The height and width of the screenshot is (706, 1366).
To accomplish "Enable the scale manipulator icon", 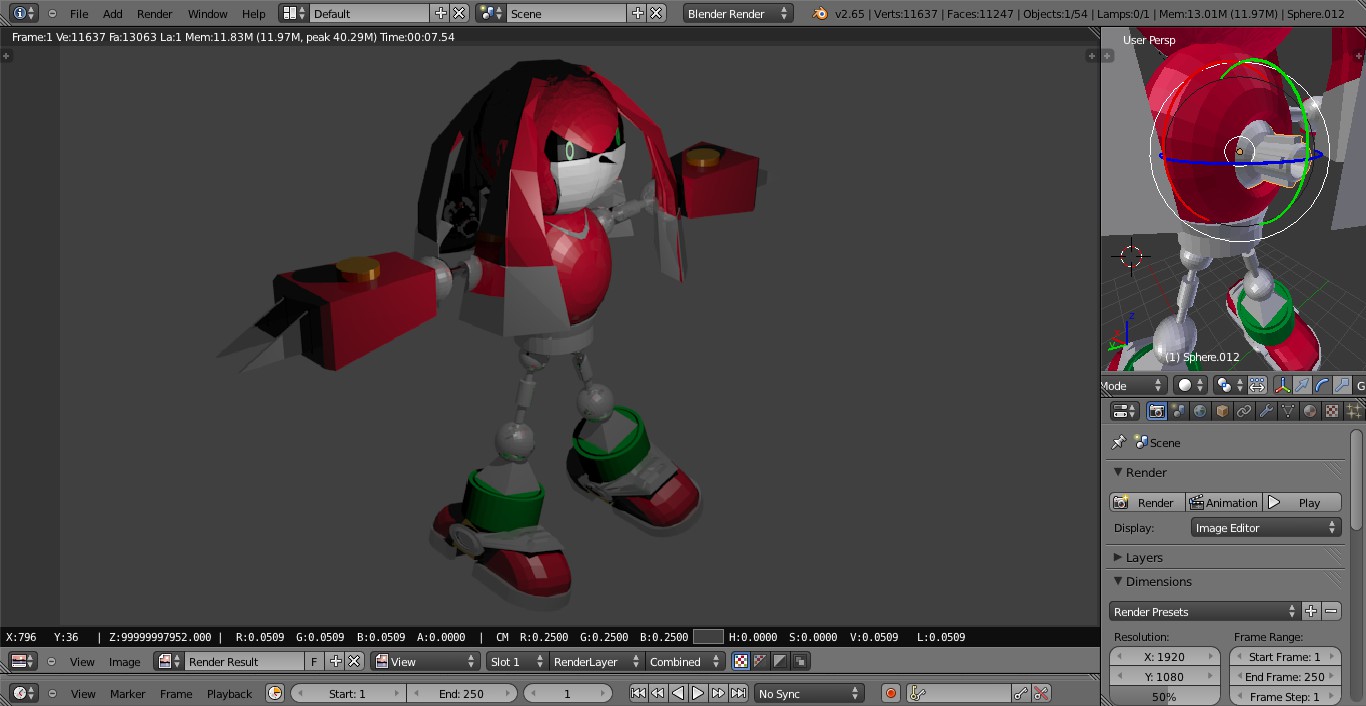I will pos(1341,384).
